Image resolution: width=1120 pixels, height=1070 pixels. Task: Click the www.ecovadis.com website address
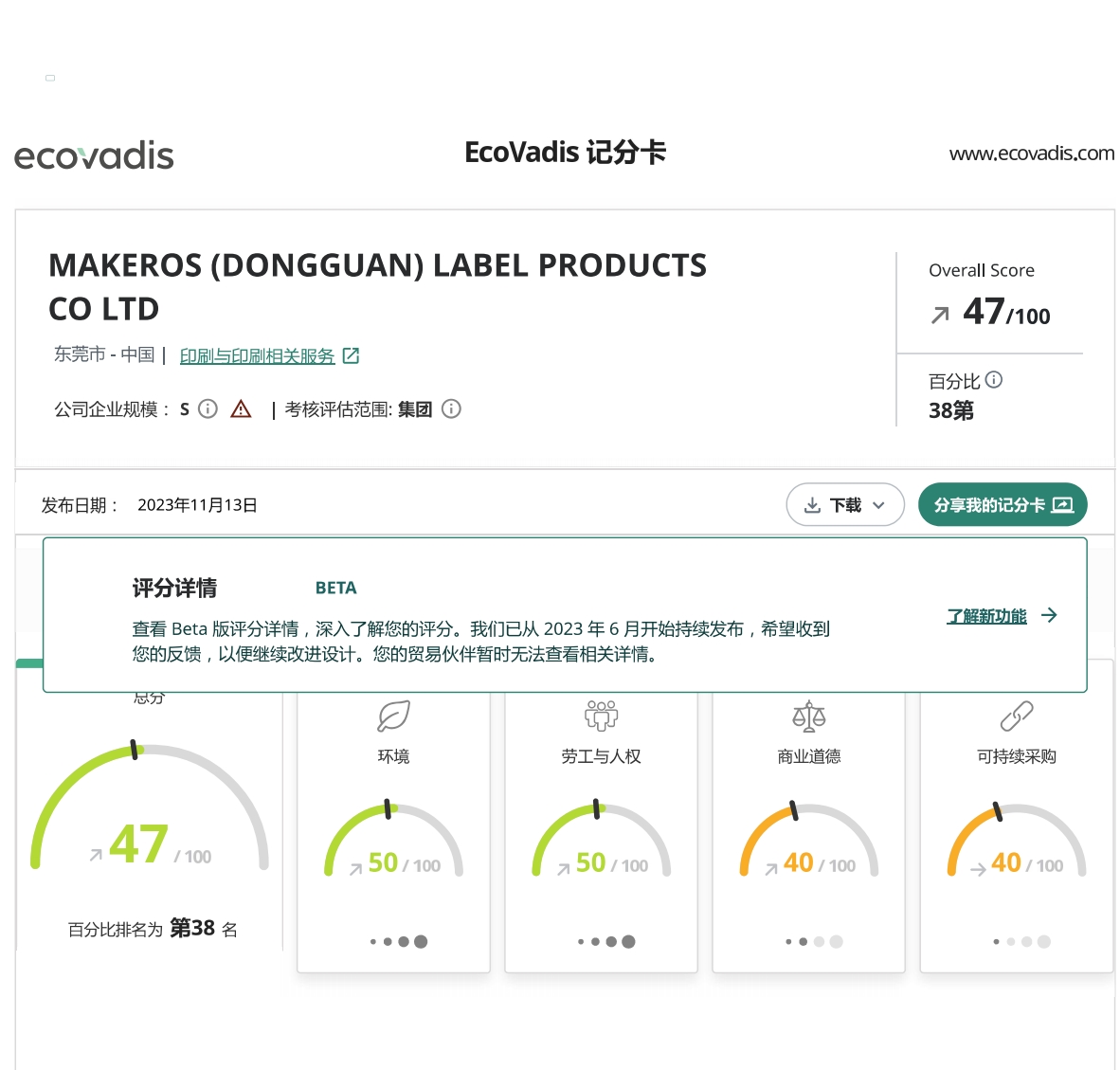[1031, 154]
